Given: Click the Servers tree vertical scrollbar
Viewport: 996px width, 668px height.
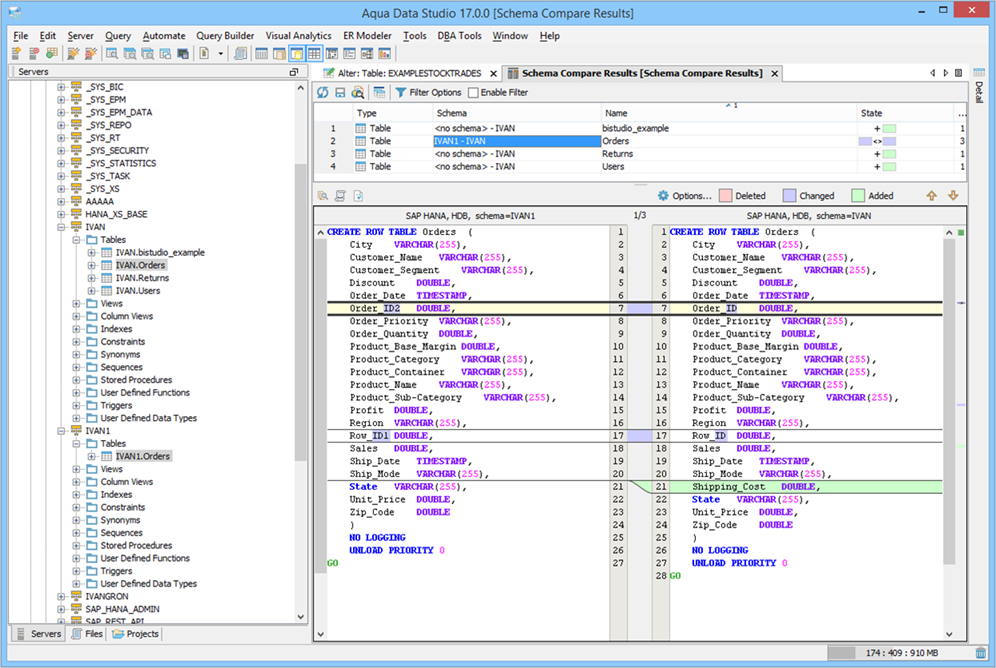Looking at the screenshot, I should pyautogui.click(x=300, y=351).
